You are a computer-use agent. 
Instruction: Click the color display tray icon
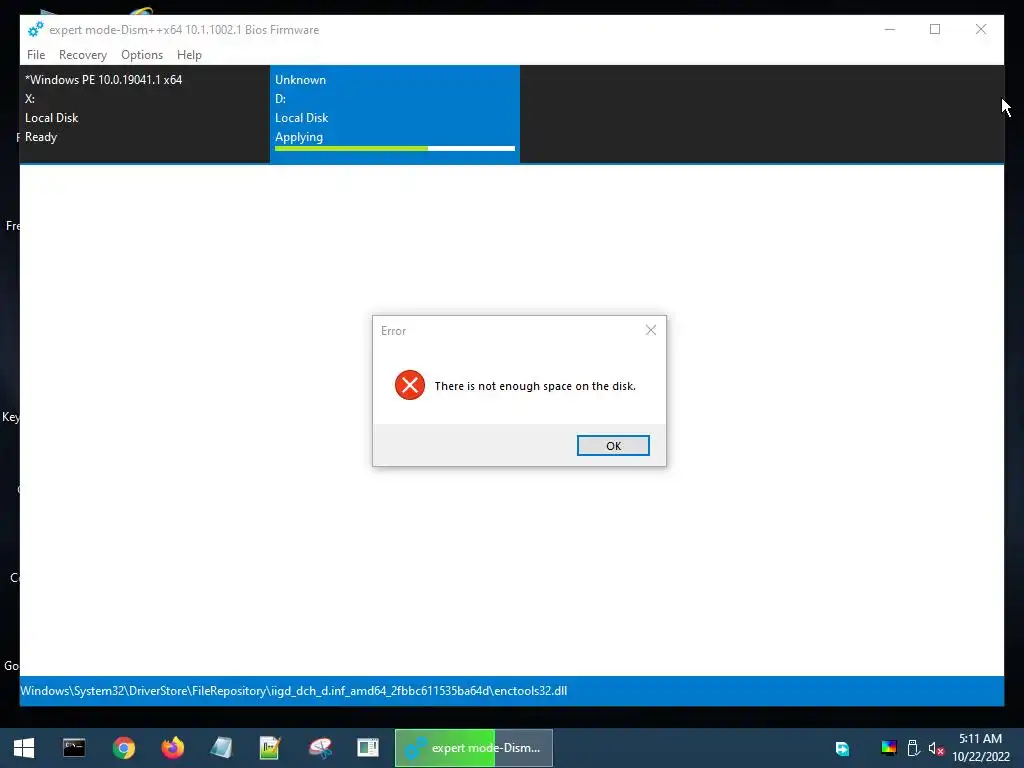[889, 748]
